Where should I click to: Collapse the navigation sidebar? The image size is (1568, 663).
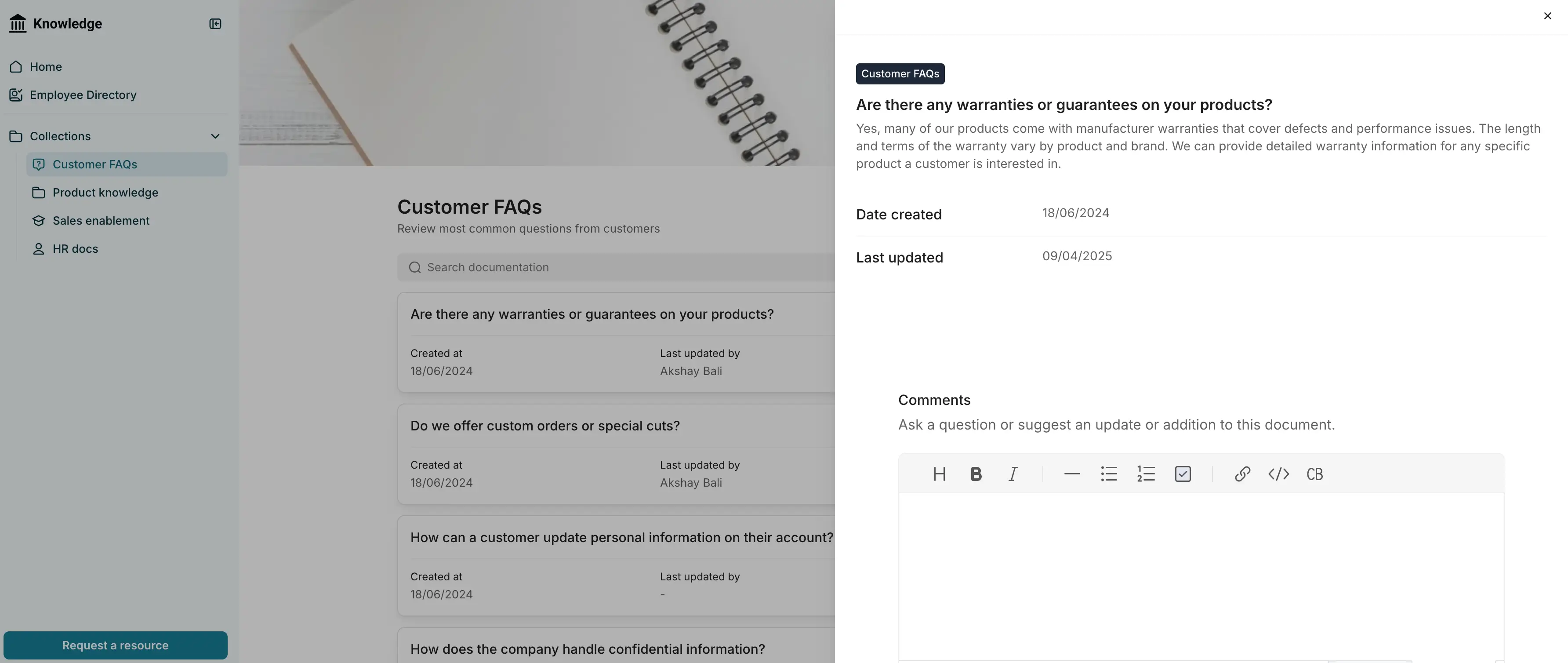click(215, 24)
